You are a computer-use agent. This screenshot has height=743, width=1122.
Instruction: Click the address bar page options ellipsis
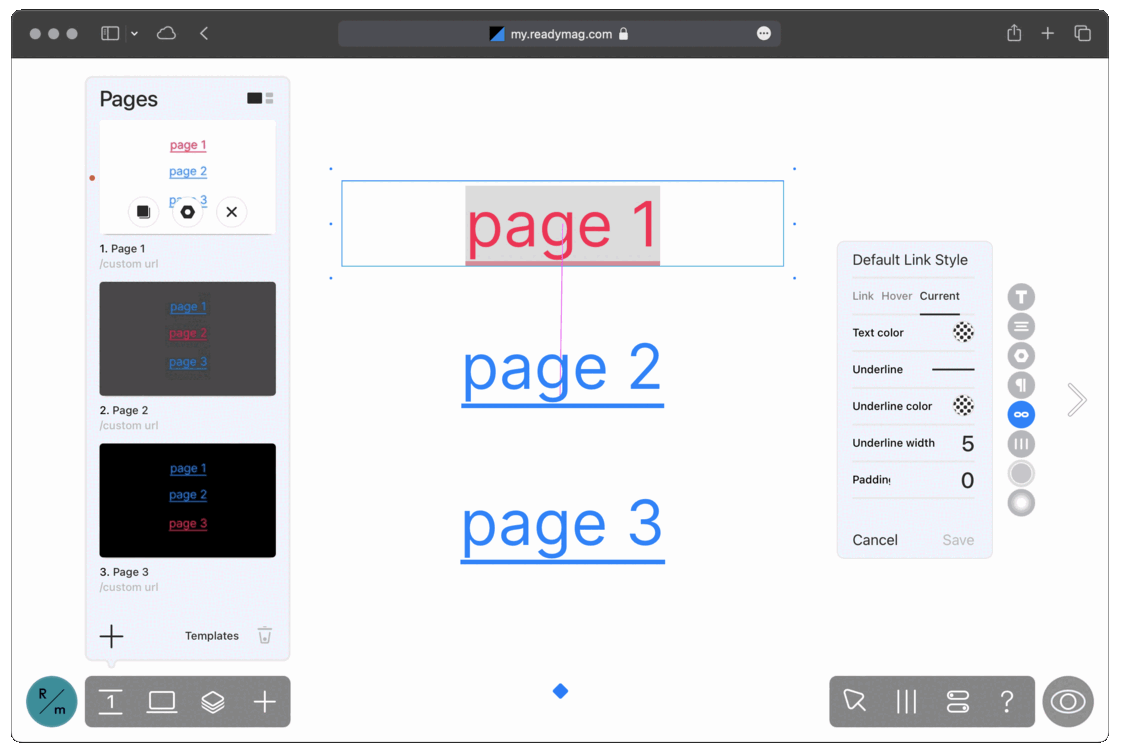[764, 34]
